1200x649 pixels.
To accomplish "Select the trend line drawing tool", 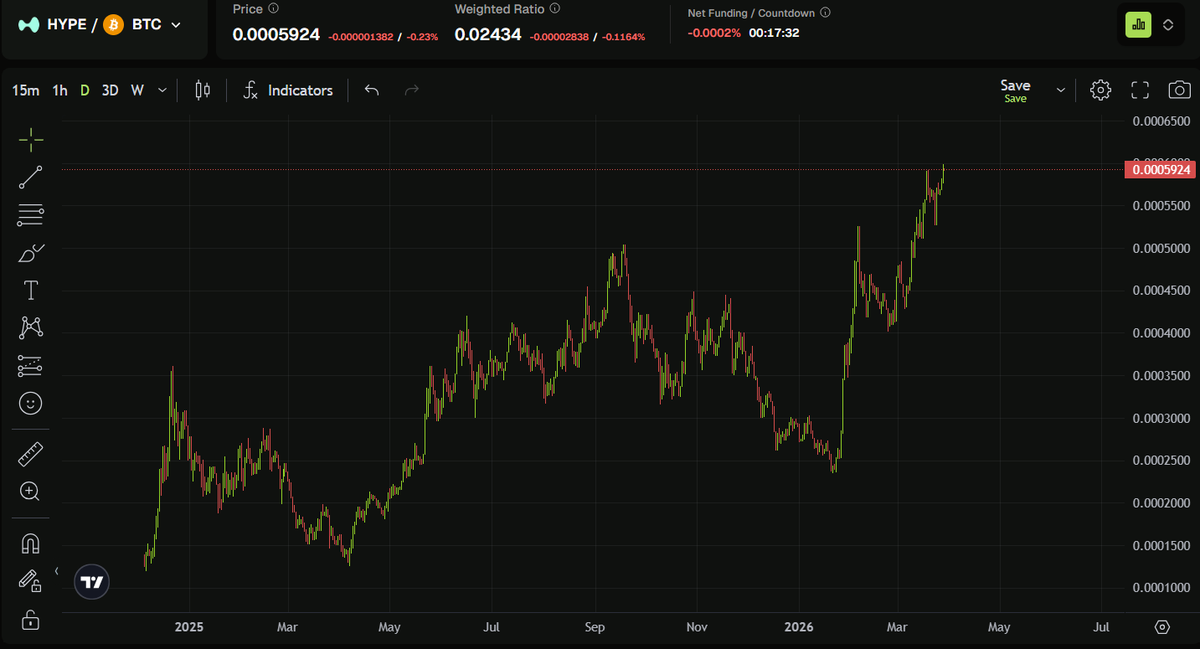I will (x=31, y=177).
